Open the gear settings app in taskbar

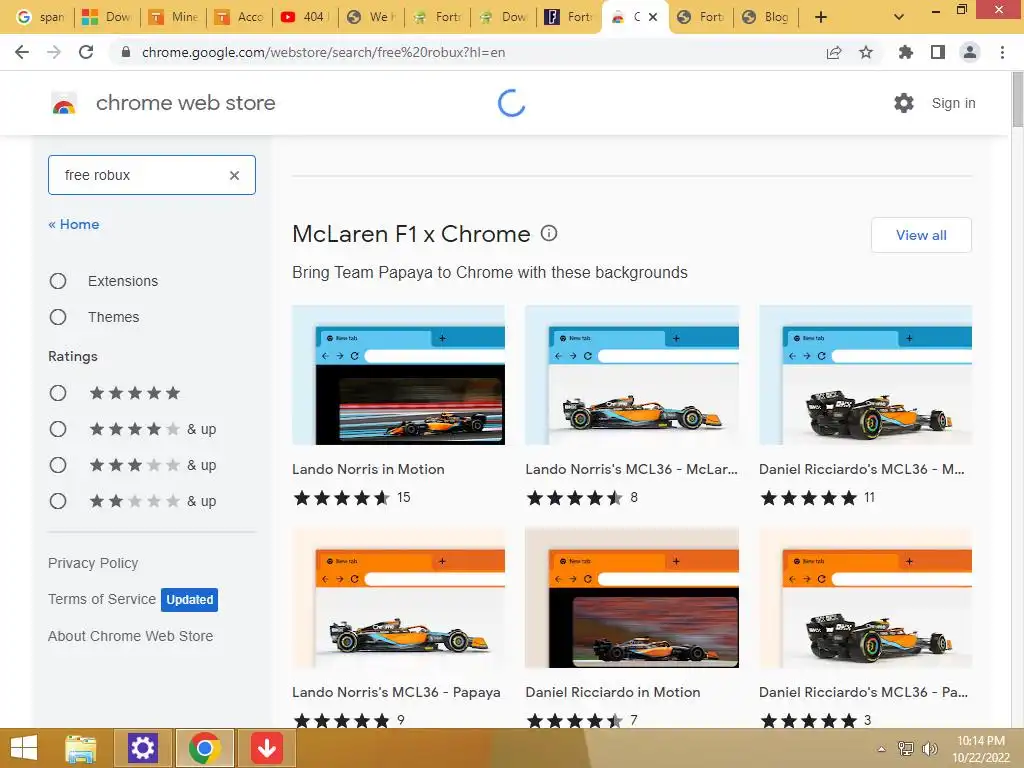click(142, 748)
